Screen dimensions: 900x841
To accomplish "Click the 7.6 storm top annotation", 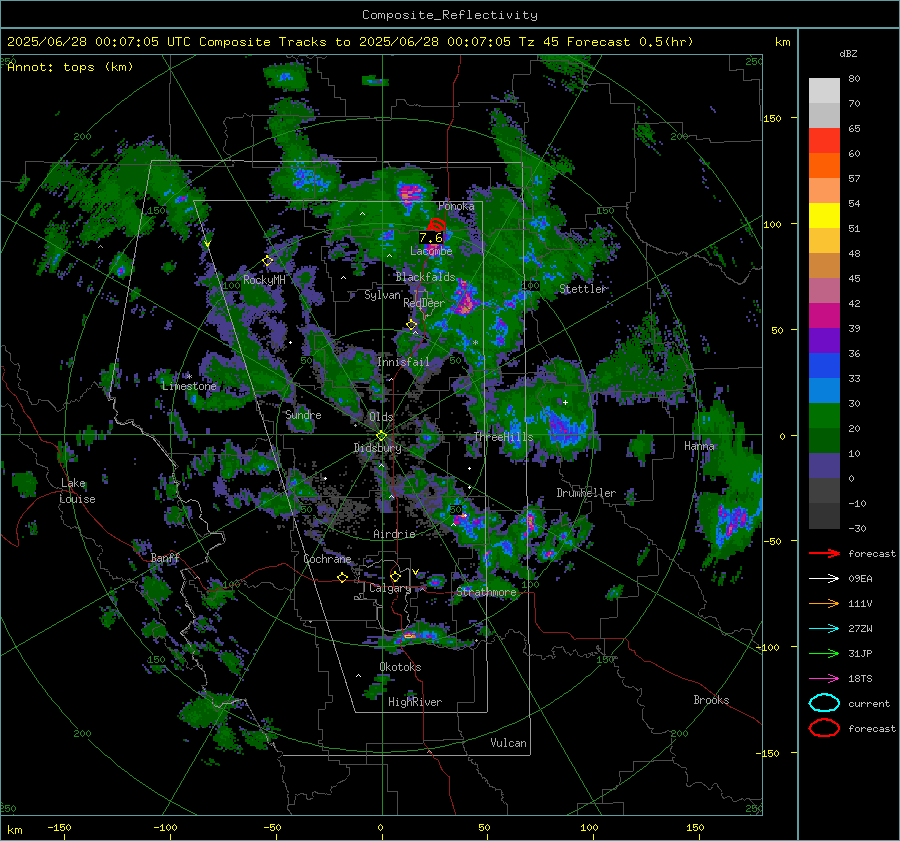I will tap(430, 238).
